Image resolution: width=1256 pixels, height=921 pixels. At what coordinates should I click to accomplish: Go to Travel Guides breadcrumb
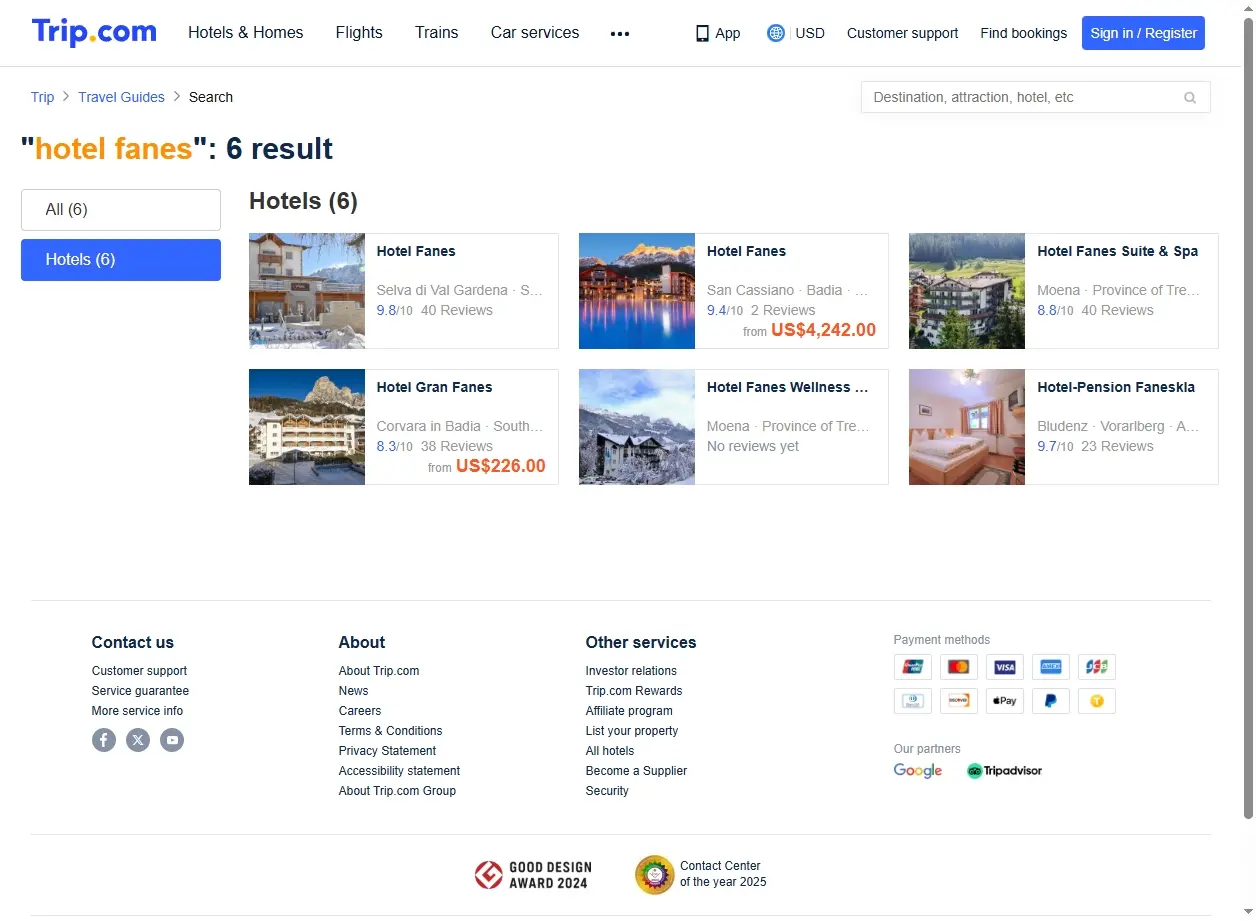click(x=122, y=97)
